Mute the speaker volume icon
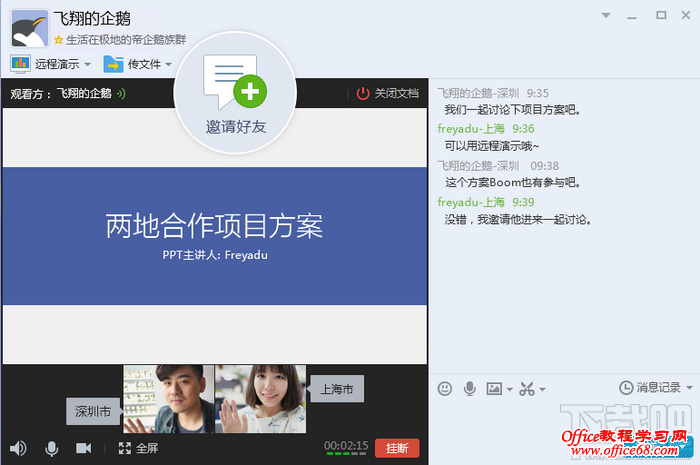Viewport: 700px width, 465px height. [18, 448]
